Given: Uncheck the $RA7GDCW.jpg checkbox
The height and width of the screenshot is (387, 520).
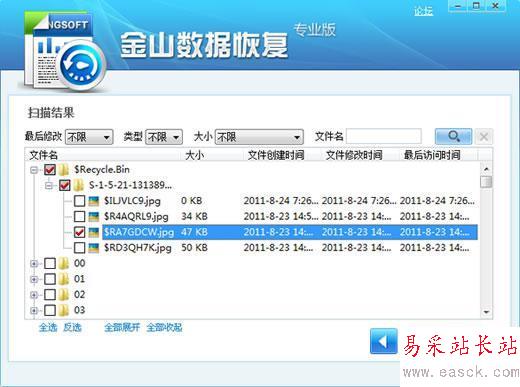Looking at the screenshot, I should (x=79, y=232).
